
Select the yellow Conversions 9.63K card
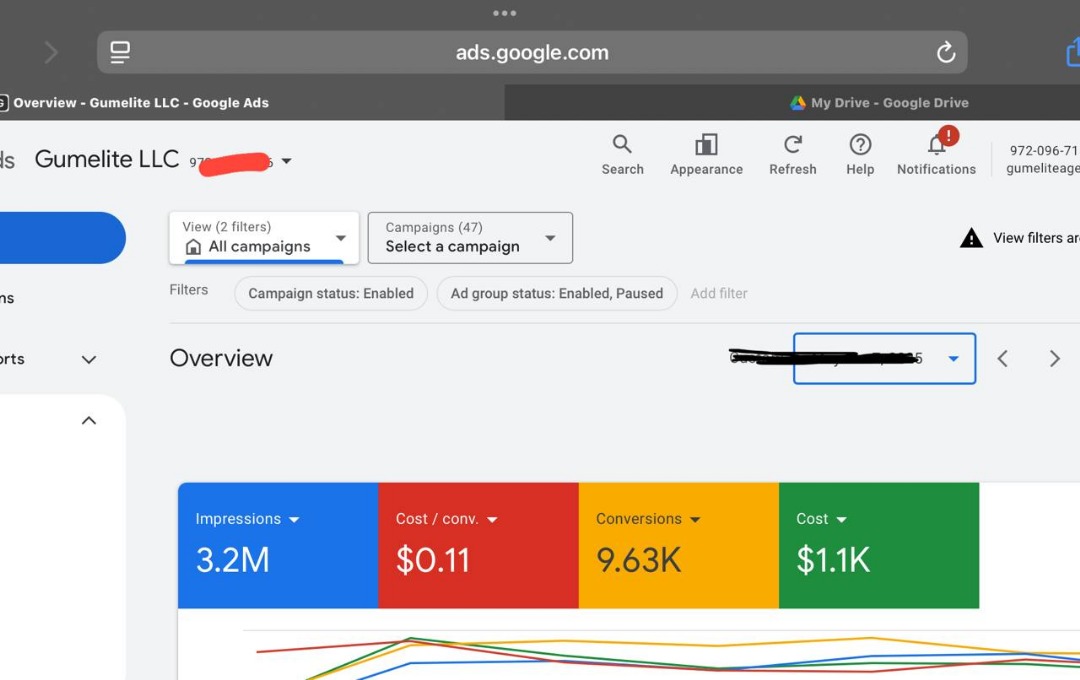[x=678, y=546]
